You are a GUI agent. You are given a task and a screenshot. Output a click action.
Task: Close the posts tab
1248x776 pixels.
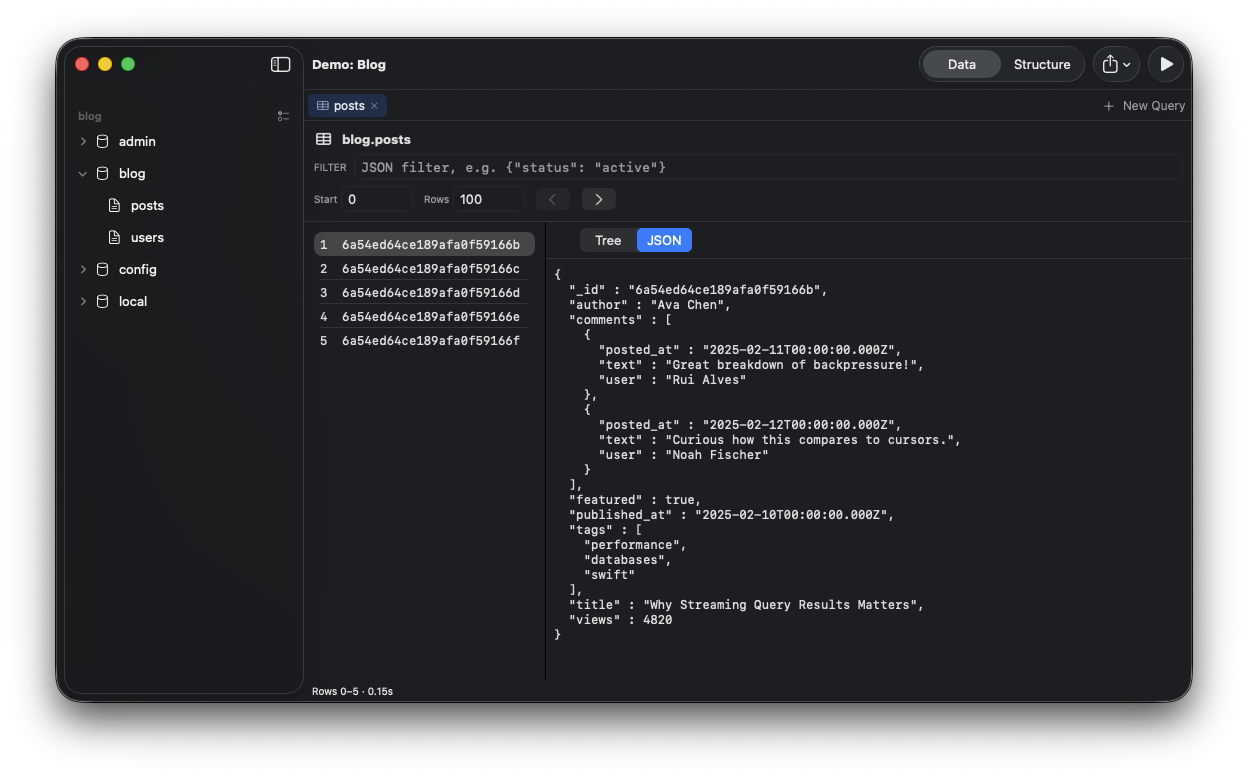(374, 106)
